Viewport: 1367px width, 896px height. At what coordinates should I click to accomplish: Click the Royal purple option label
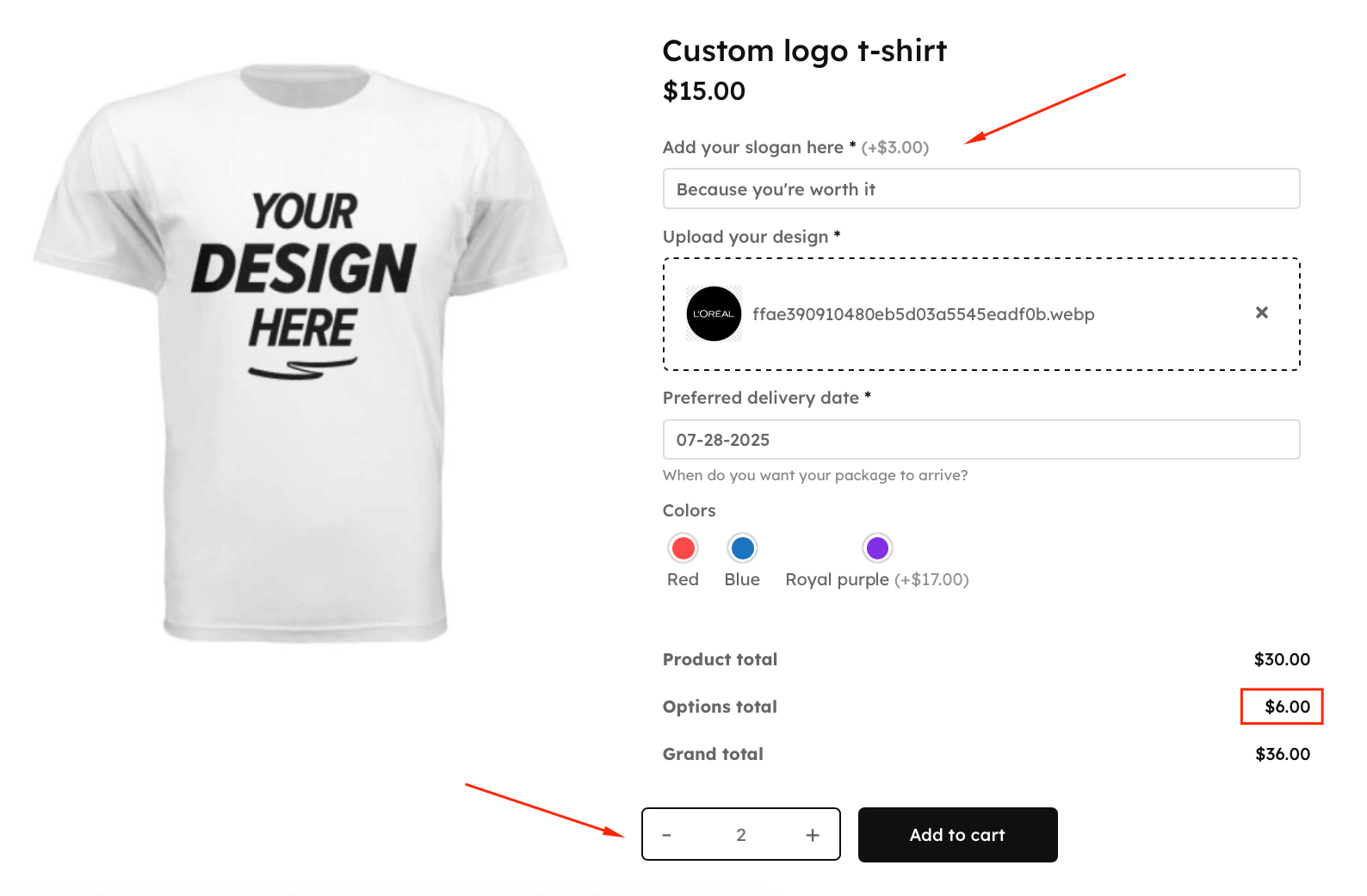(x=837, y=579)
